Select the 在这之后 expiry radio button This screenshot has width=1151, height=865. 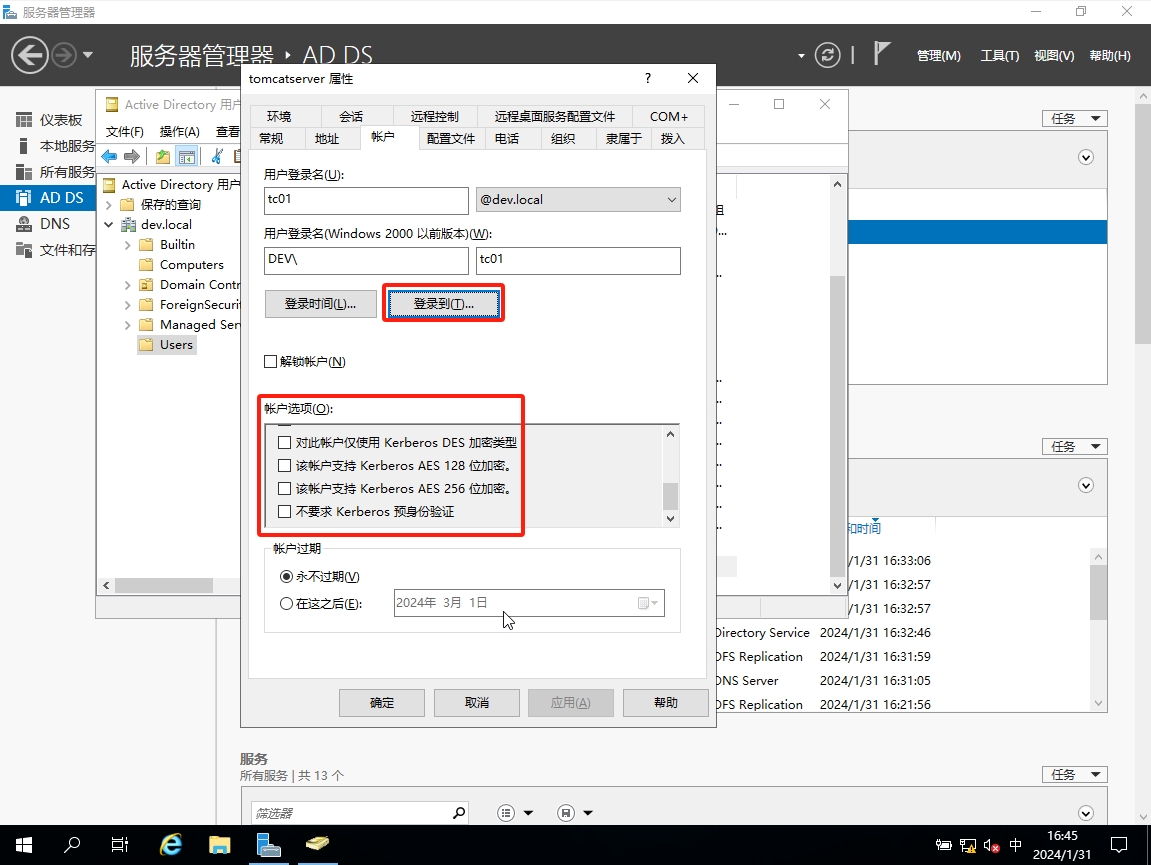pos(287,604)
